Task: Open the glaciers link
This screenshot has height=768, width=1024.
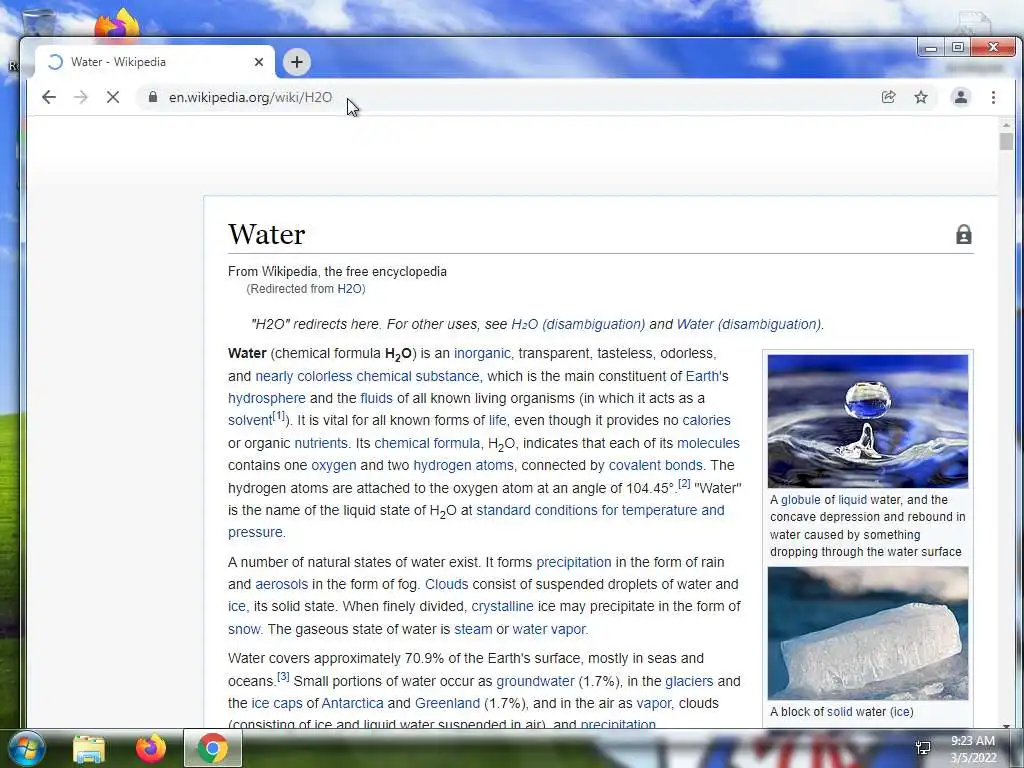Action: (x=689, y=682)
